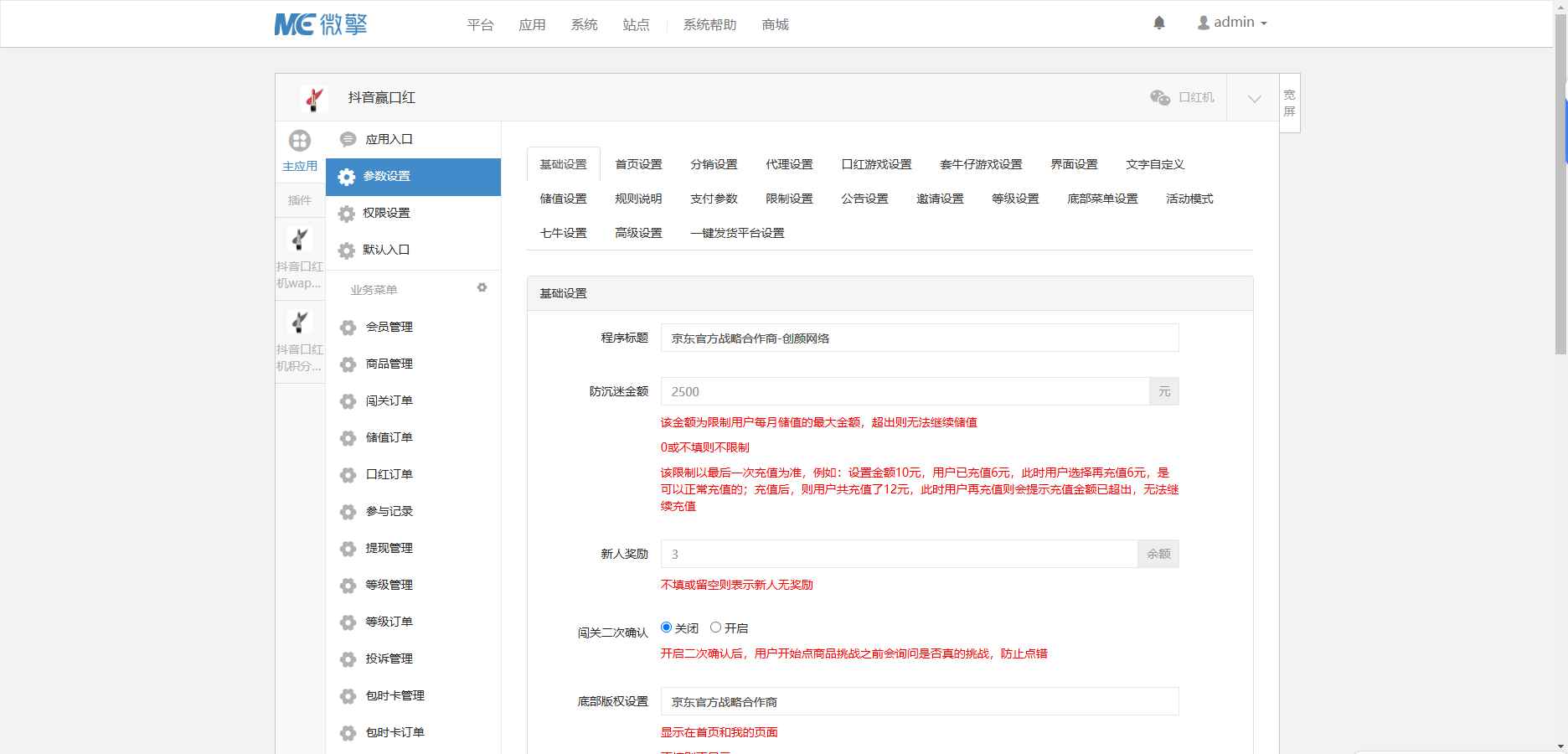Screen dimensions: 1568x754
Task: Open the 业务菜单 settings gear
Action: (482, 287)
